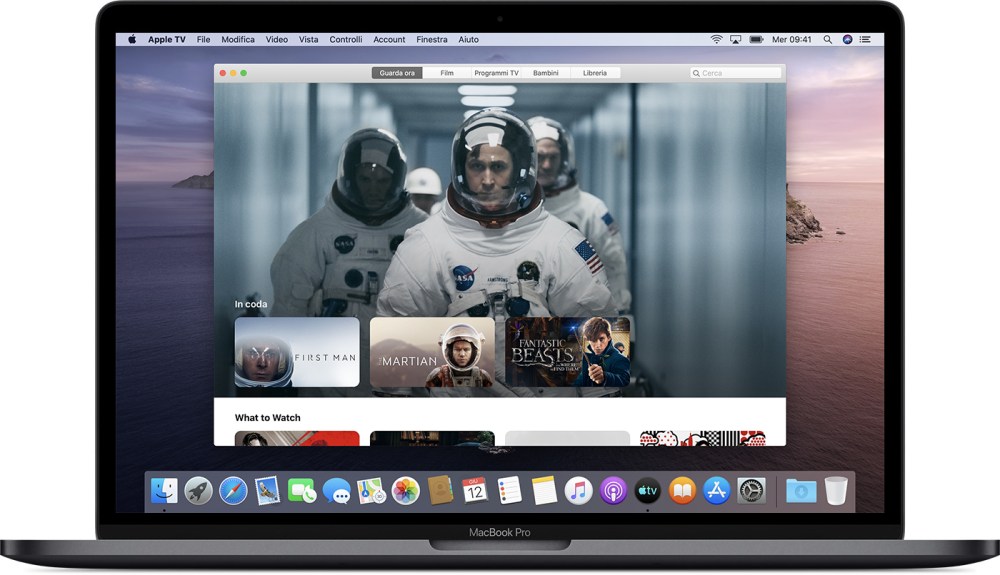Open System Preferences gear in Dock

[751, 491]
